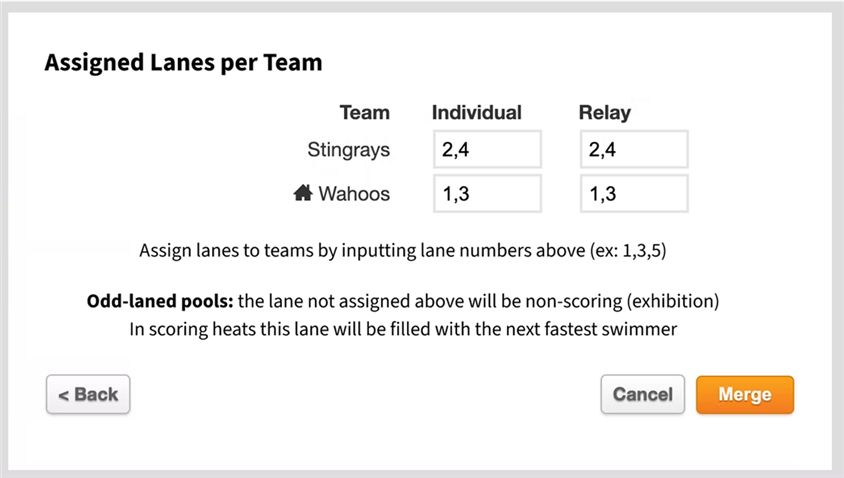844x478 pixels.
Task: Click the Individual column header
Action: pos(476,113)
